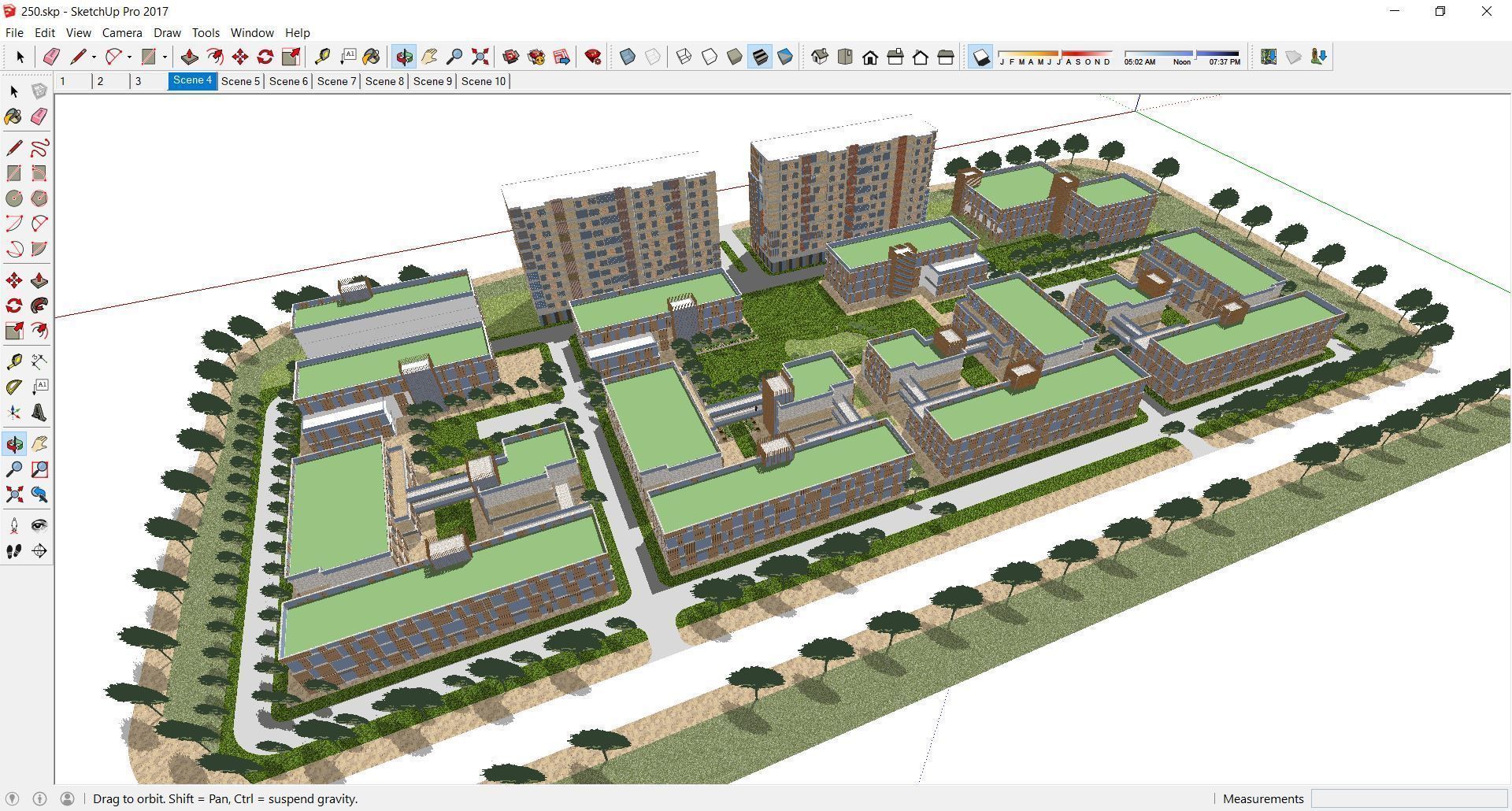Enable Hidden Line face style
The width and height of the screenshot is (1512, 811).
[710, 57]
